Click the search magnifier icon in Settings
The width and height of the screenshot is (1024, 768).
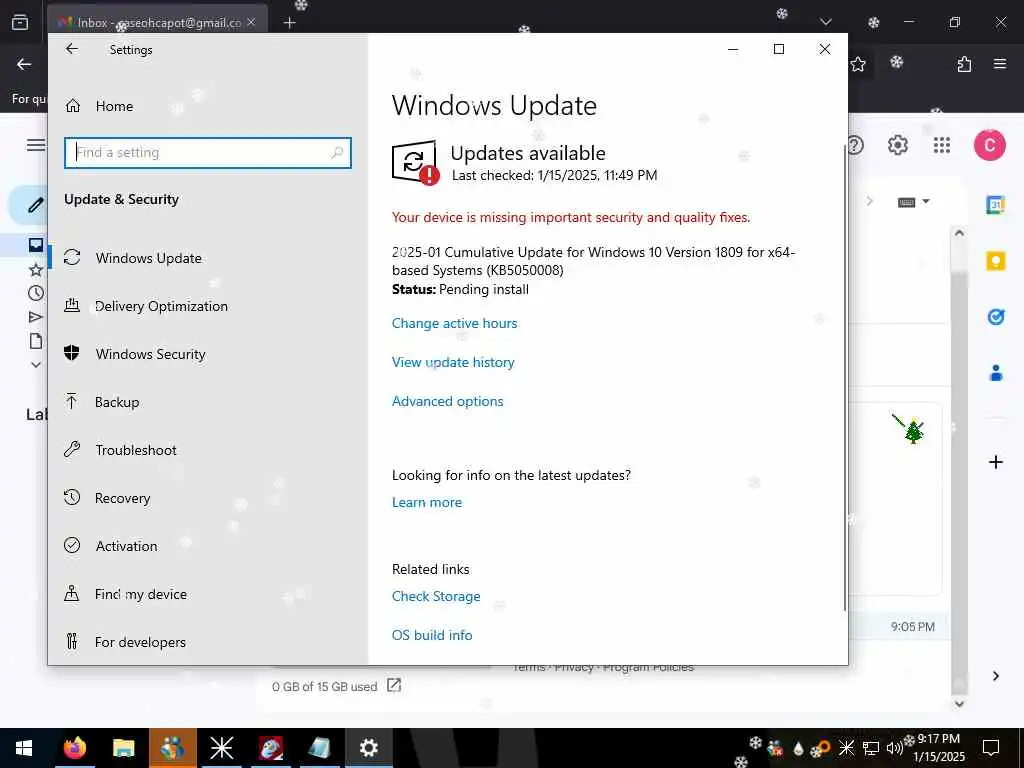(337, 153)
